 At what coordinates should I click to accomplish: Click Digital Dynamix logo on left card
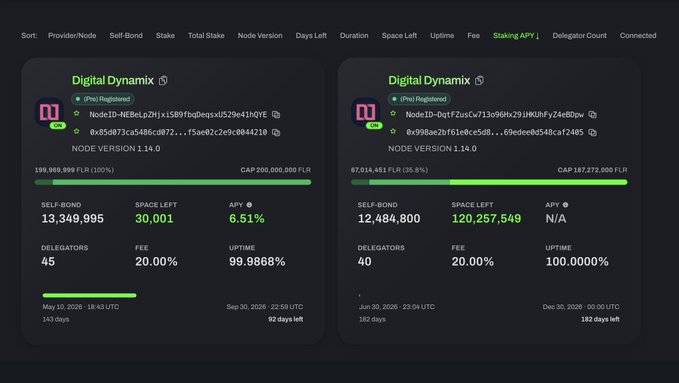tap(49, 112)
